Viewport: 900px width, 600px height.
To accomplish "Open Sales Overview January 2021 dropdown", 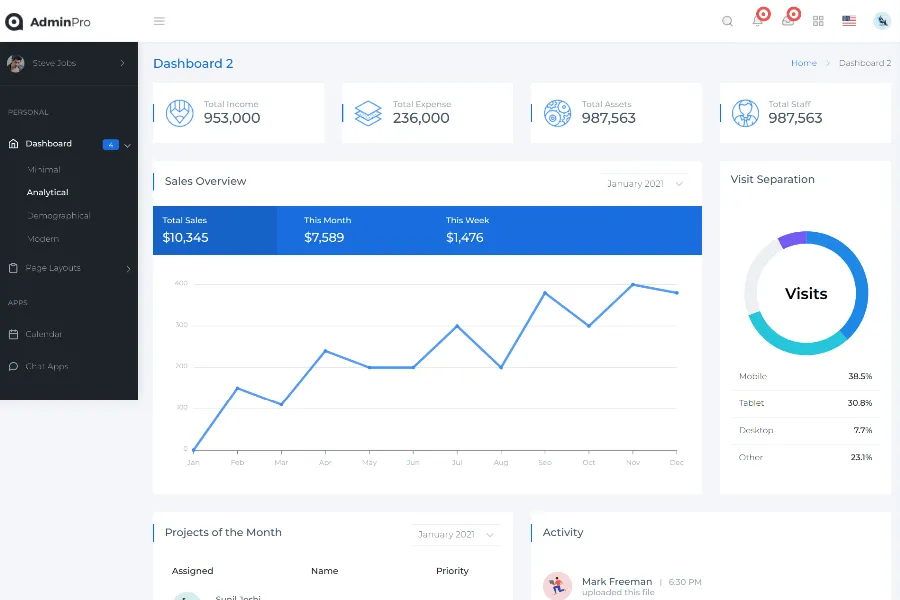I will click(x=645, y=184).
